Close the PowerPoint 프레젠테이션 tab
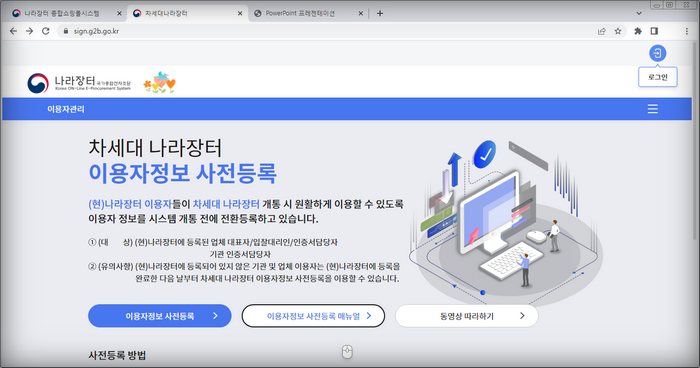The height and width of the screenshot is (368, 700). click(x=361, y=13)
